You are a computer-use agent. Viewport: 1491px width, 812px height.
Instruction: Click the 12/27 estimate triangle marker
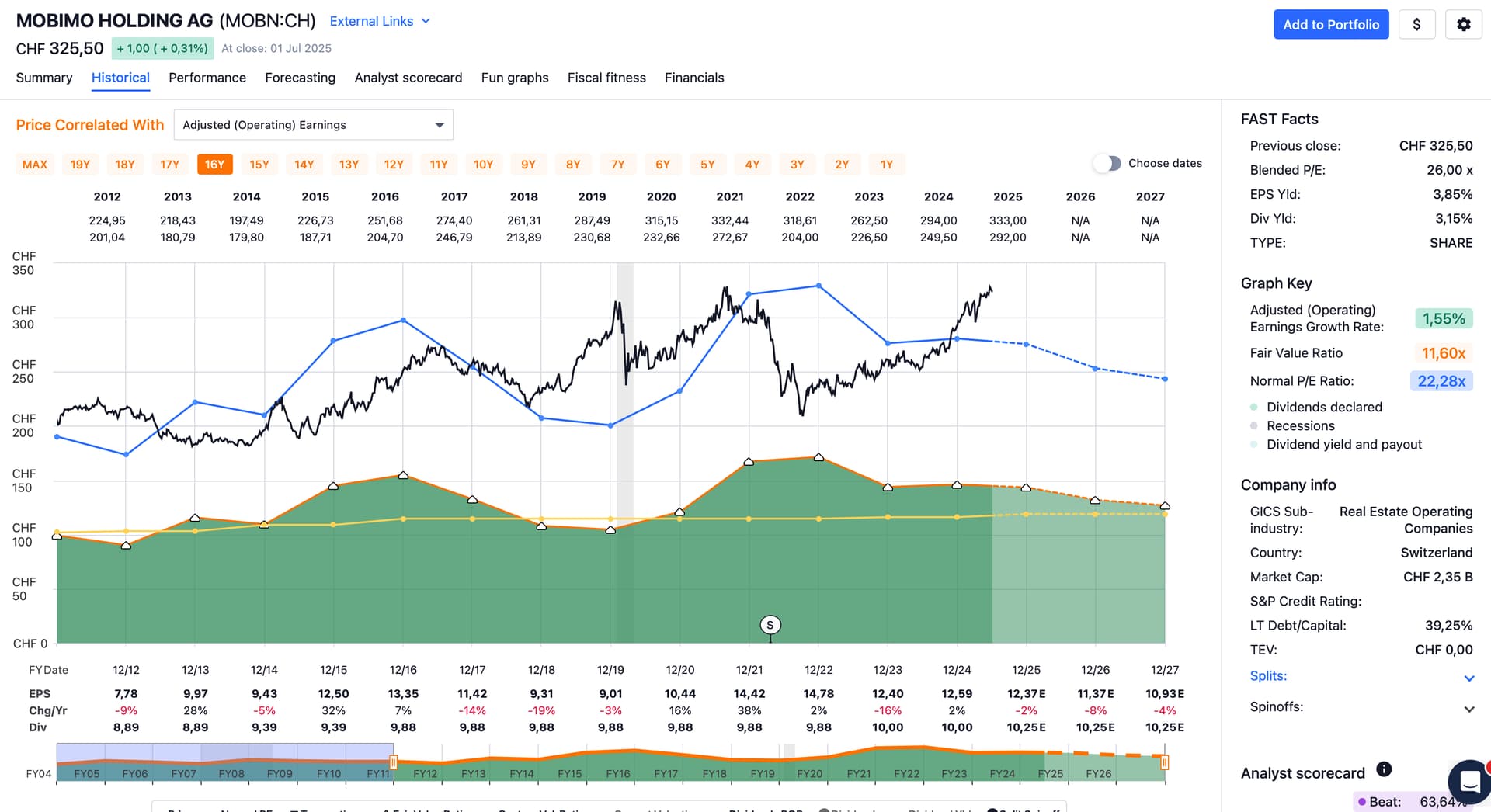click(x=1165, y=505)
